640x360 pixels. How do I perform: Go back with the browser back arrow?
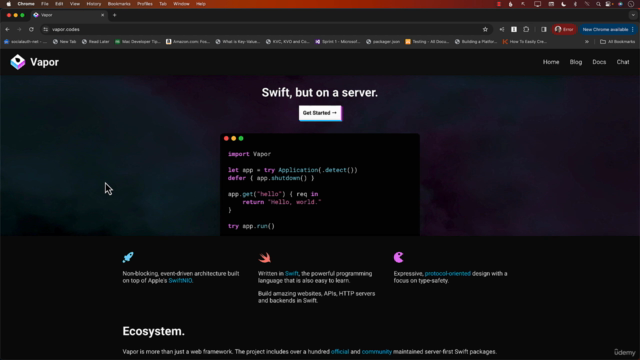(7, 29)
